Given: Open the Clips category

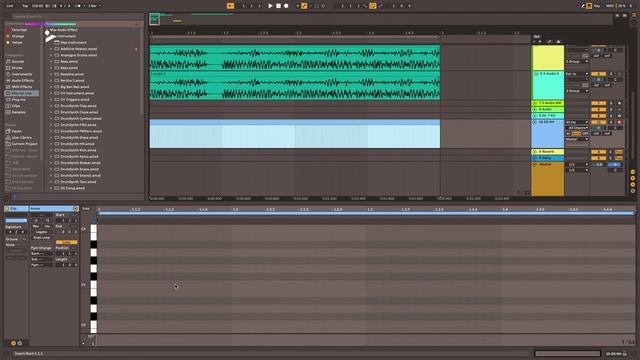Looking at the screenshot, I should (16, 106).
